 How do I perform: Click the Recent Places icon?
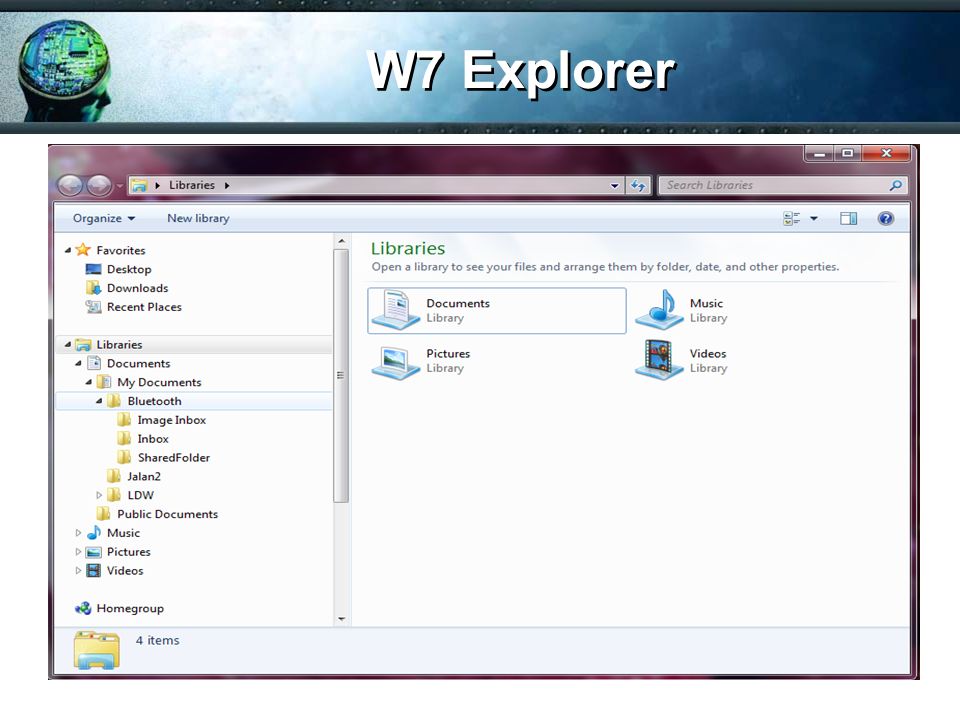[93, 307]
